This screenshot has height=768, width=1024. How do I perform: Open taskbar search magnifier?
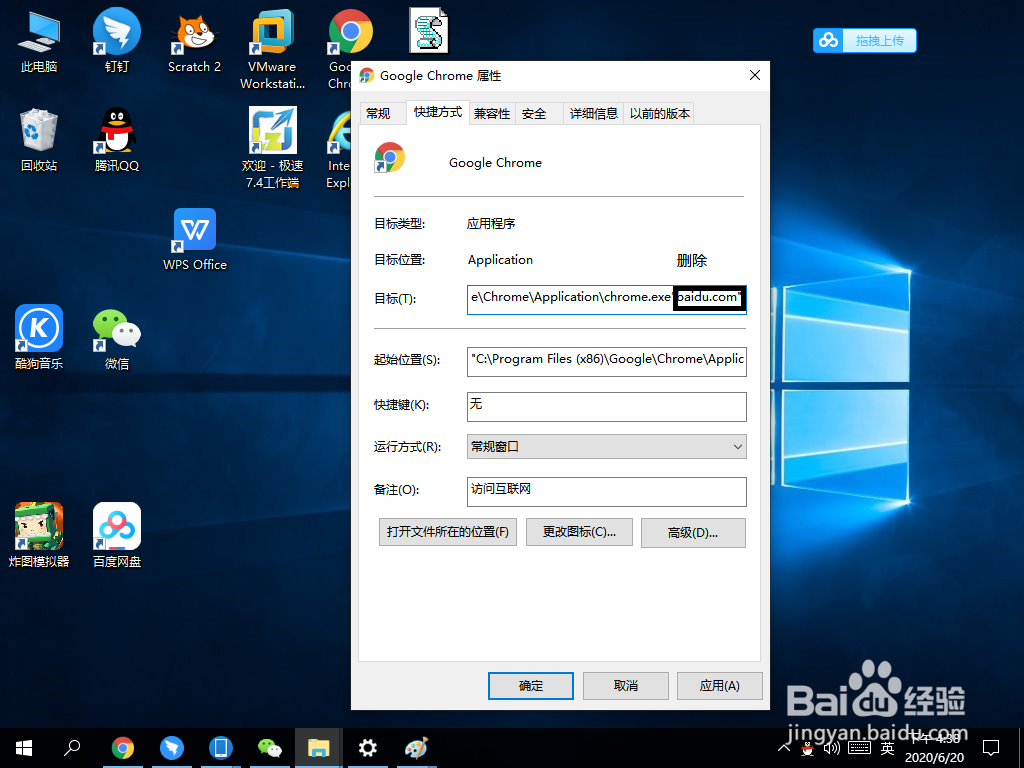pyautogui.click(x=72, y=748)
